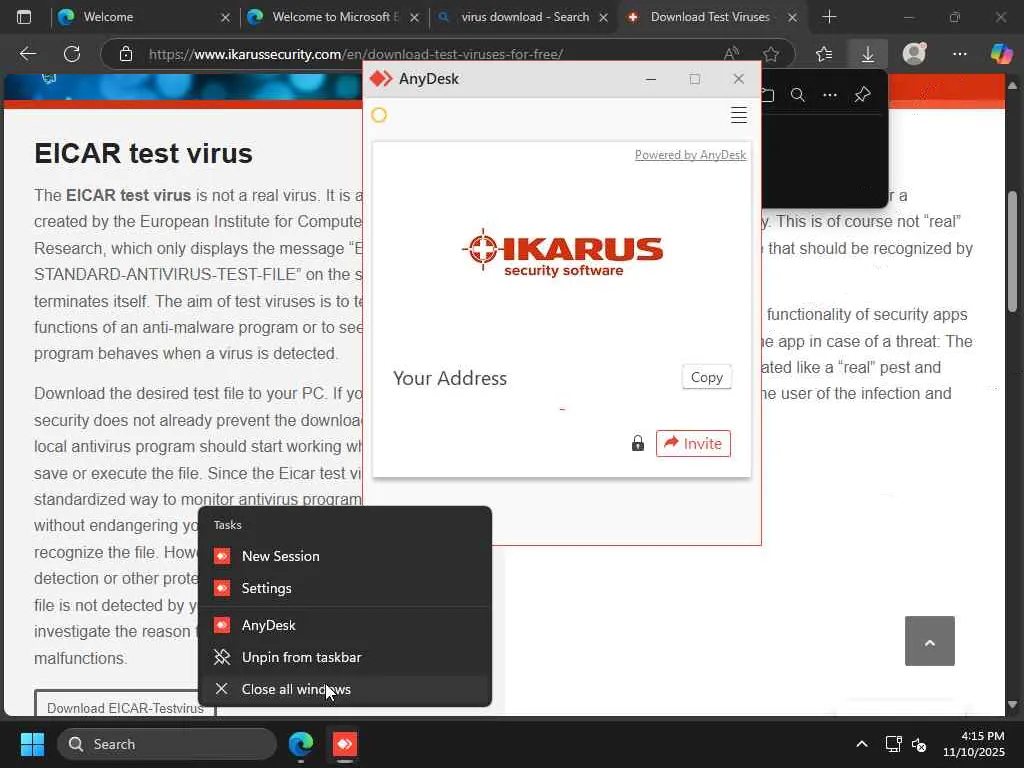The image size is (1024, 768).
Task: Copy your AnyDesk address
Action: pyautogui.click(x=707, y=377)
